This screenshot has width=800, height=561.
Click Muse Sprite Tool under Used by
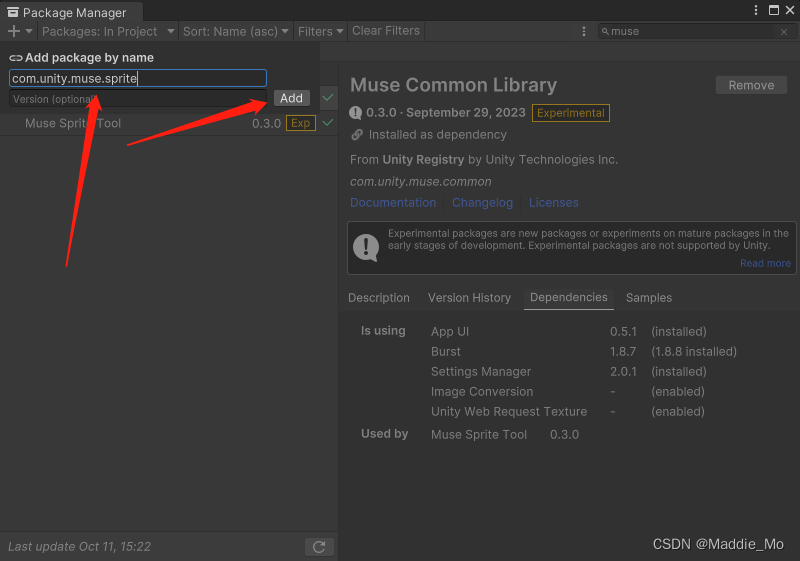tap(479, 435)
